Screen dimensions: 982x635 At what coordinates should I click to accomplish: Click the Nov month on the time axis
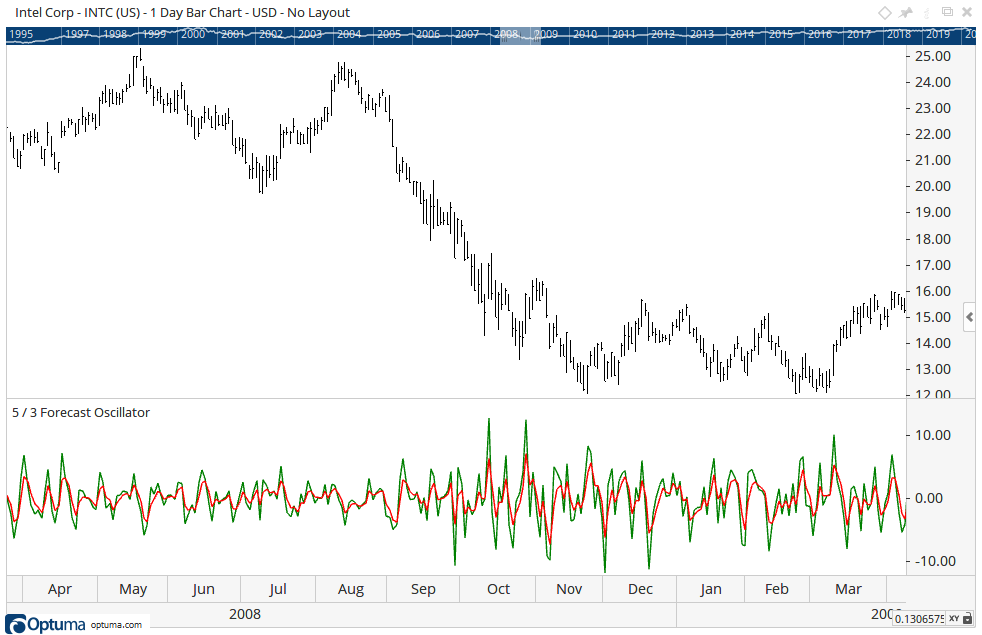pos(569,589)
